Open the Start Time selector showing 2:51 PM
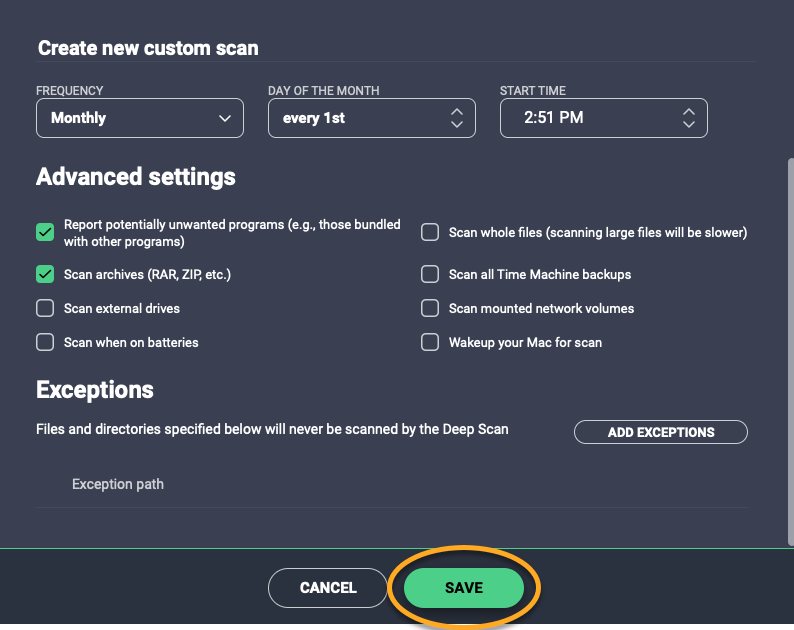794x630 pixels. 603,118
